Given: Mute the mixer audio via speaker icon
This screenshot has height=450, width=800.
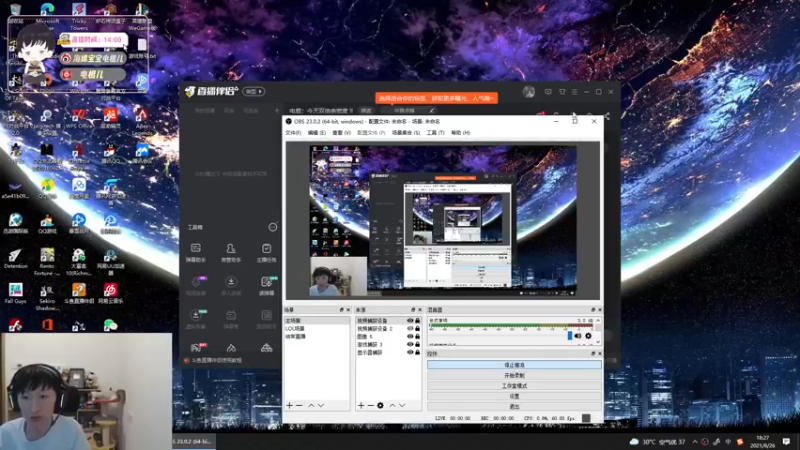Looking at the screenshot, I should (578, 336).
